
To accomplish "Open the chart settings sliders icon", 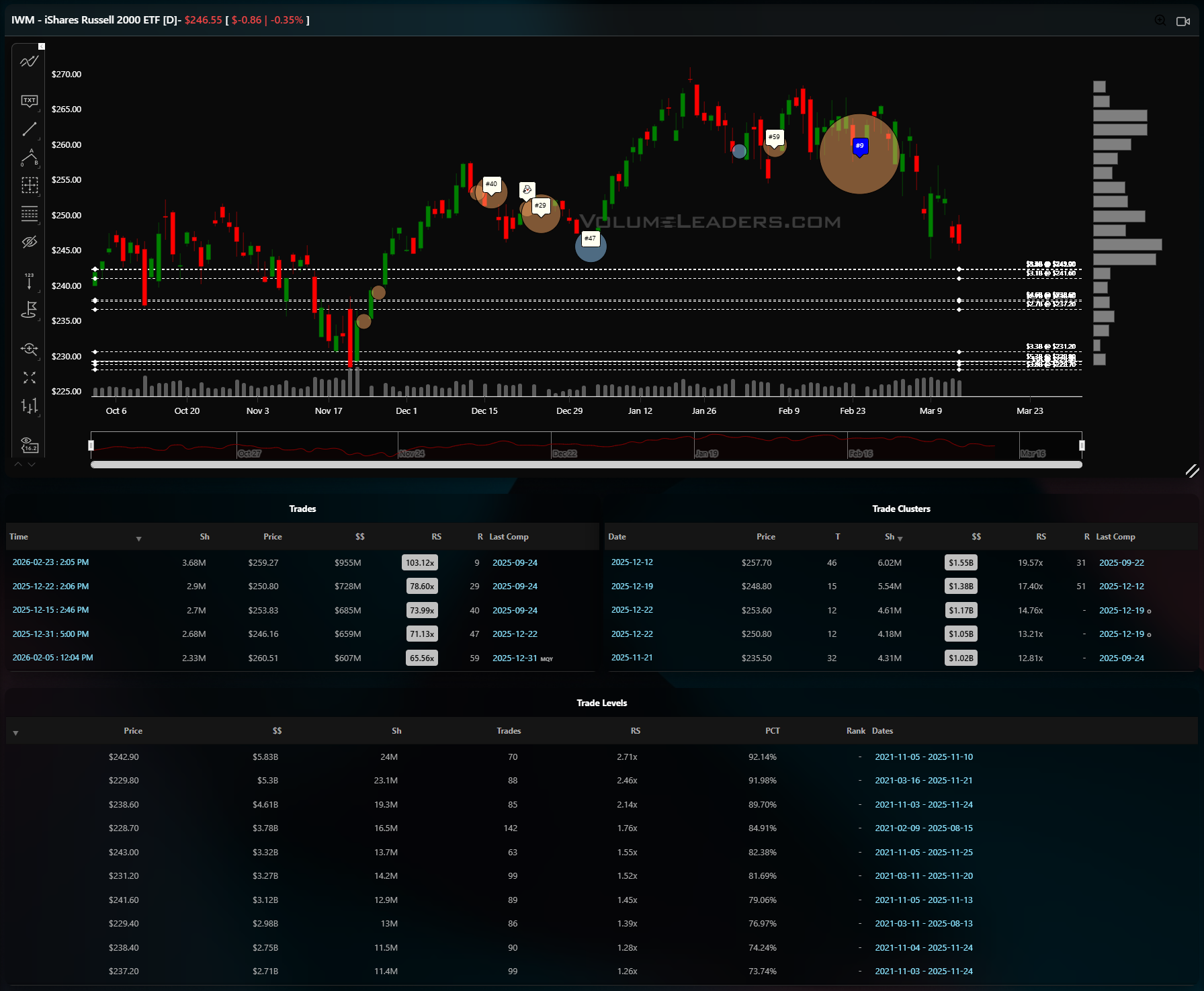I will [x=29, y=406].
